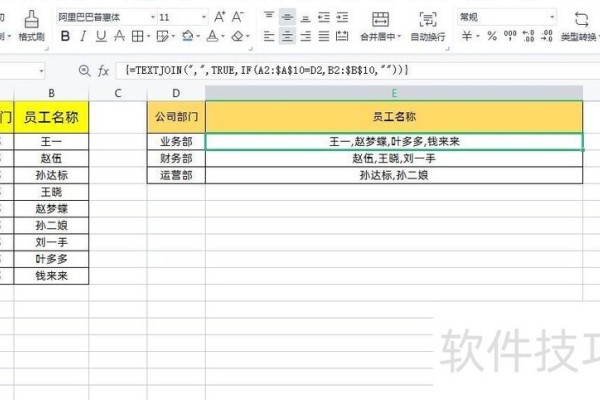600x400 pixels.
Task: Click the decrease indent icon
Action: coord(324,17)
